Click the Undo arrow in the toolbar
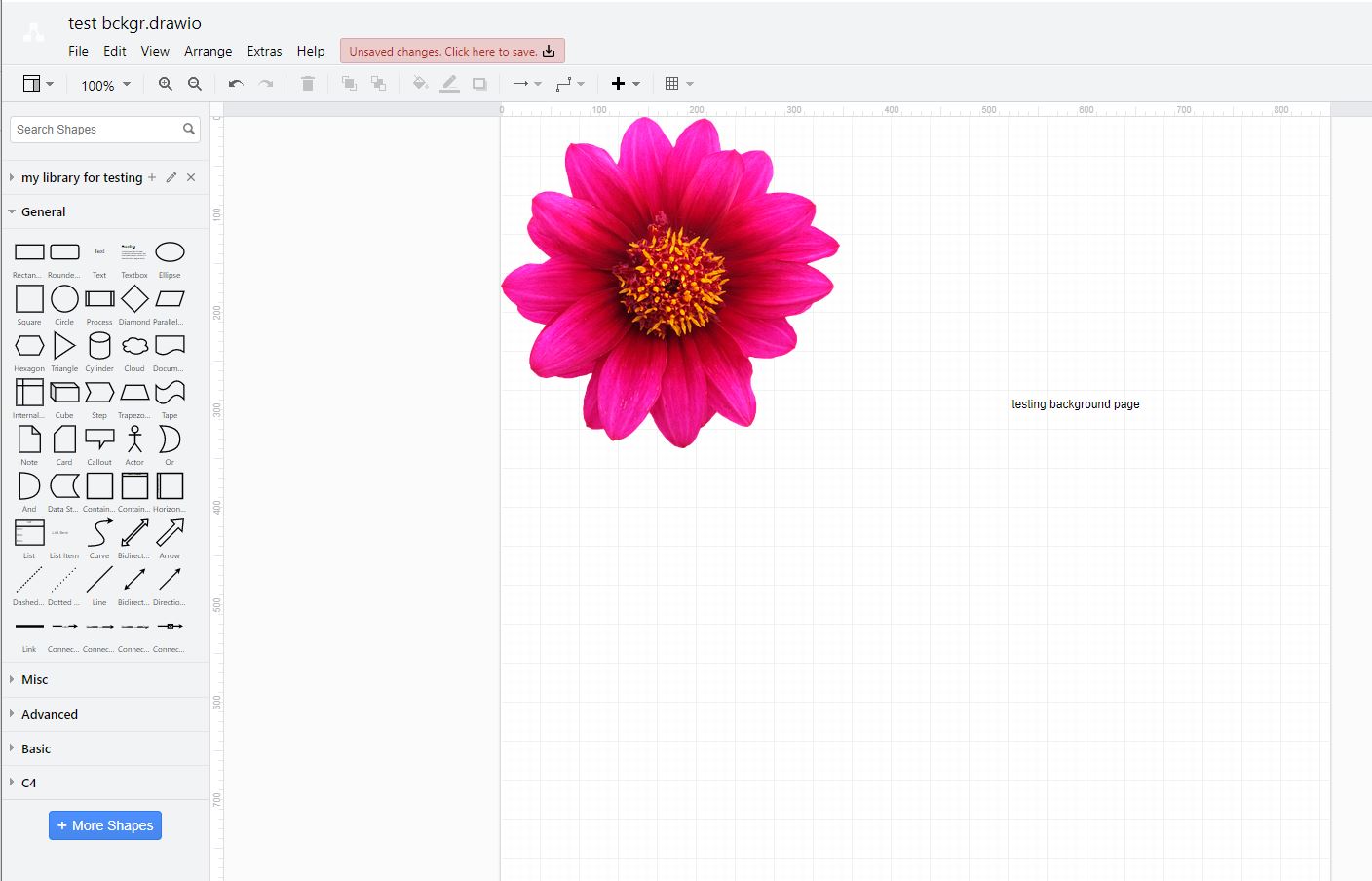Viewport: 1372px width, 881px height. (235, 84)
